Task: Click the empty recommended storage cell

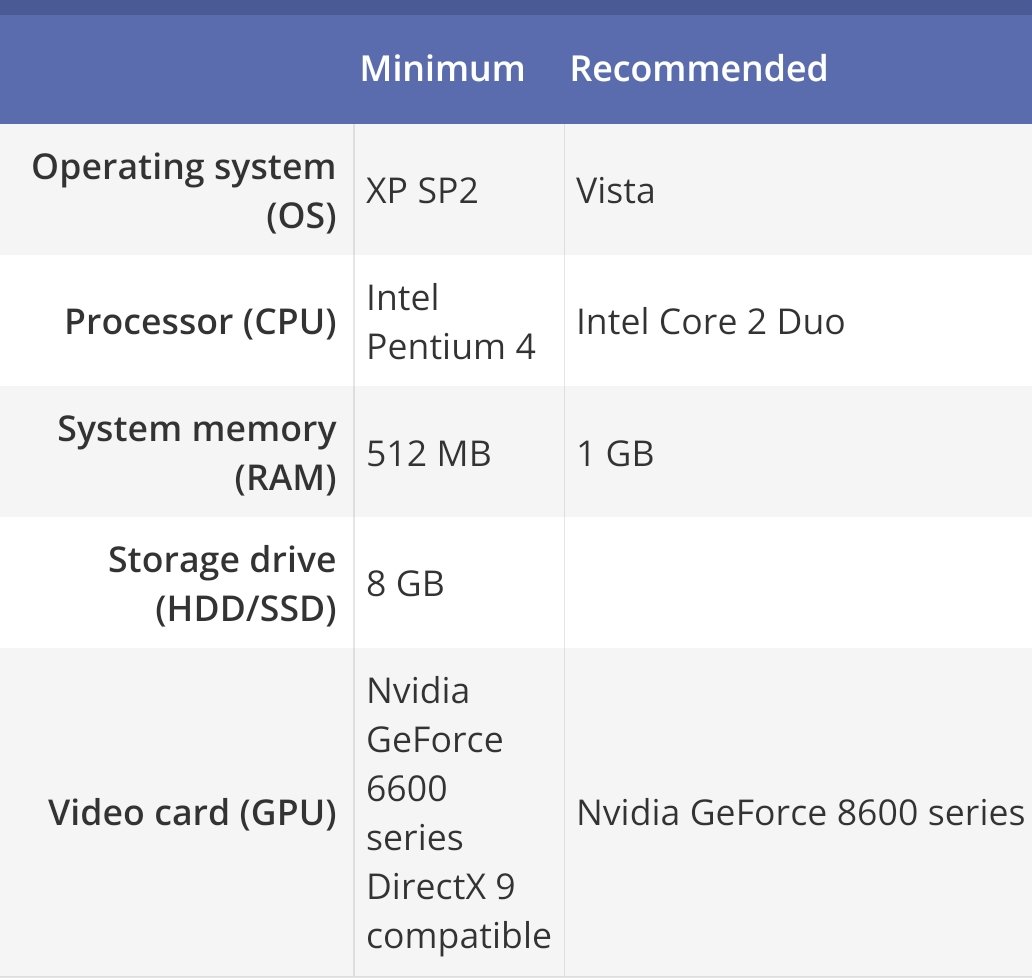Action: [x=798, y=583]
